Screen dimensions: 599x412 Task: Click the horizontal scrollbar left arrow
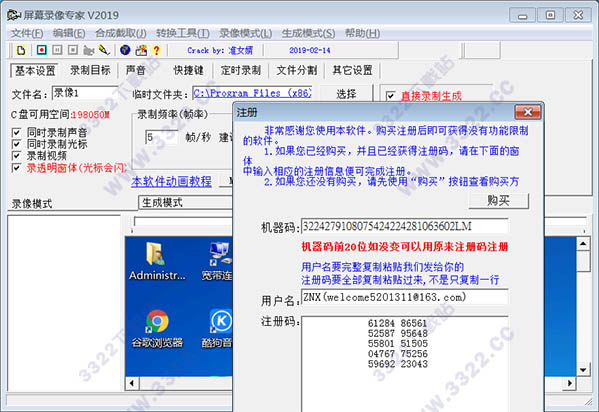click(x=132, y=383)
